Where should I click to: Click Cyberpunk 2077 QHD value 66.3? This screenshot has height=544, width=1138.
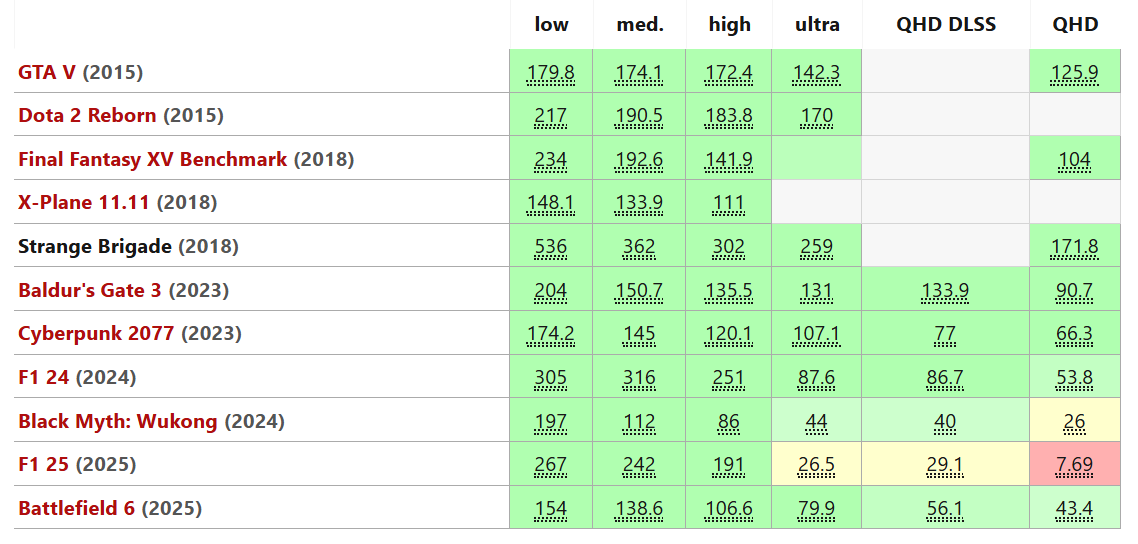coord(1076,334)
